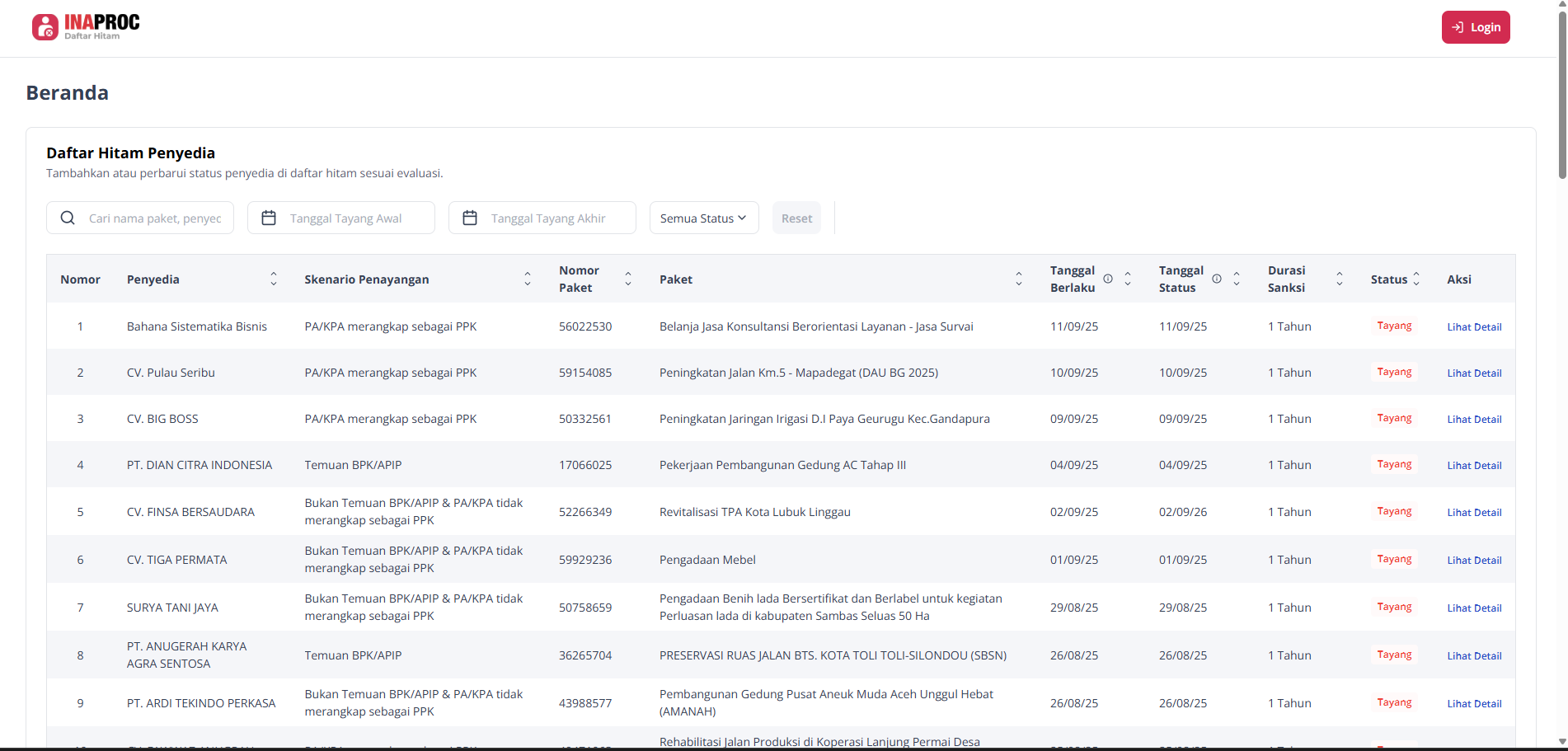Sort by Paket column arrows
This screenshot has height=751, width=1568.
pos(1019,279)
